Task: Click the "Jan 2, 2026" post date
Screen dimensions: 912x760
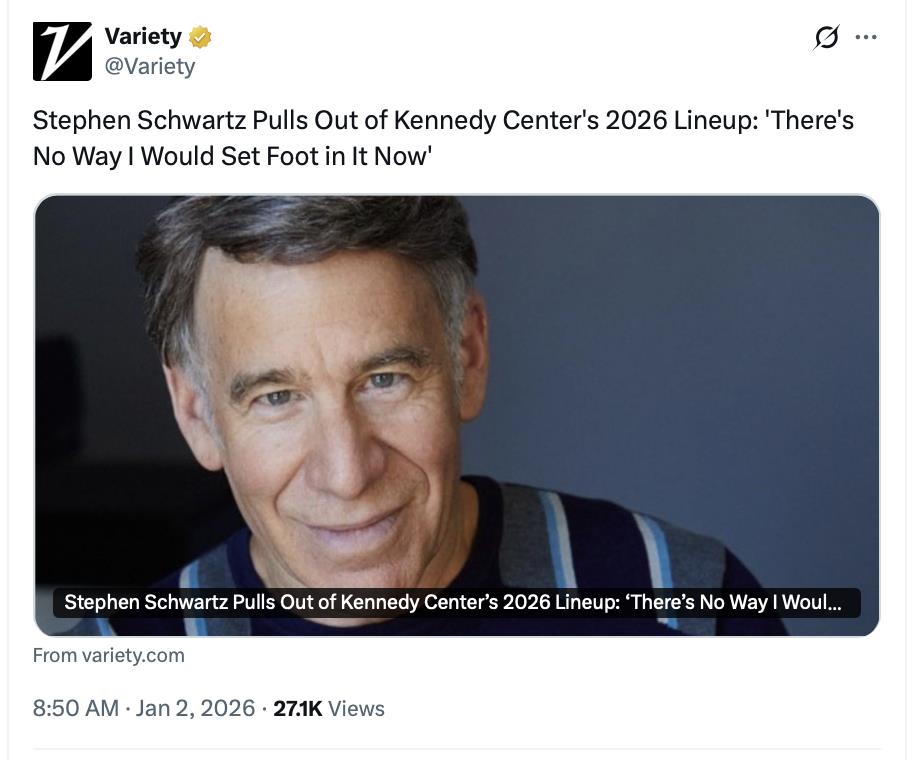Action: tap(195, 708)
